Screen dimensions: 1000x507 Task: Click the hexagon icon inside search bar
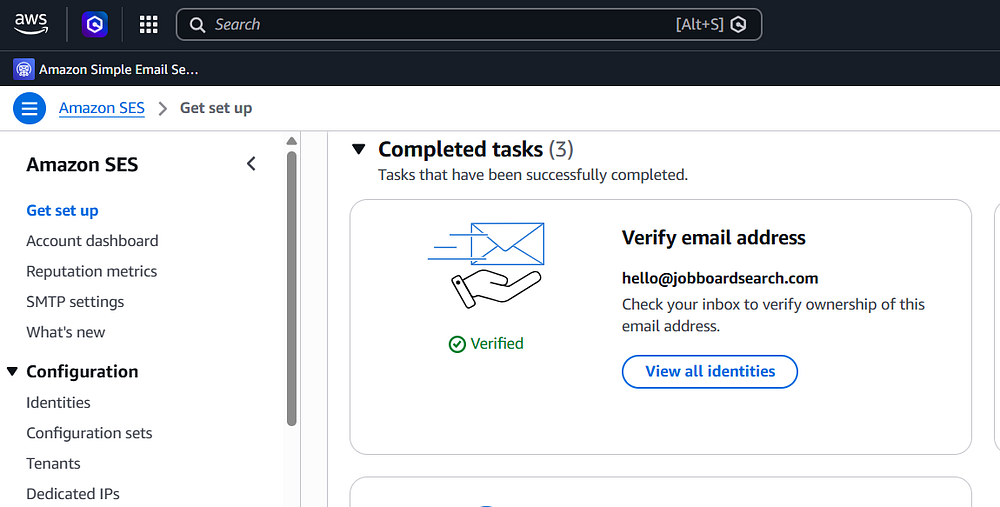(x=738, y=25)
